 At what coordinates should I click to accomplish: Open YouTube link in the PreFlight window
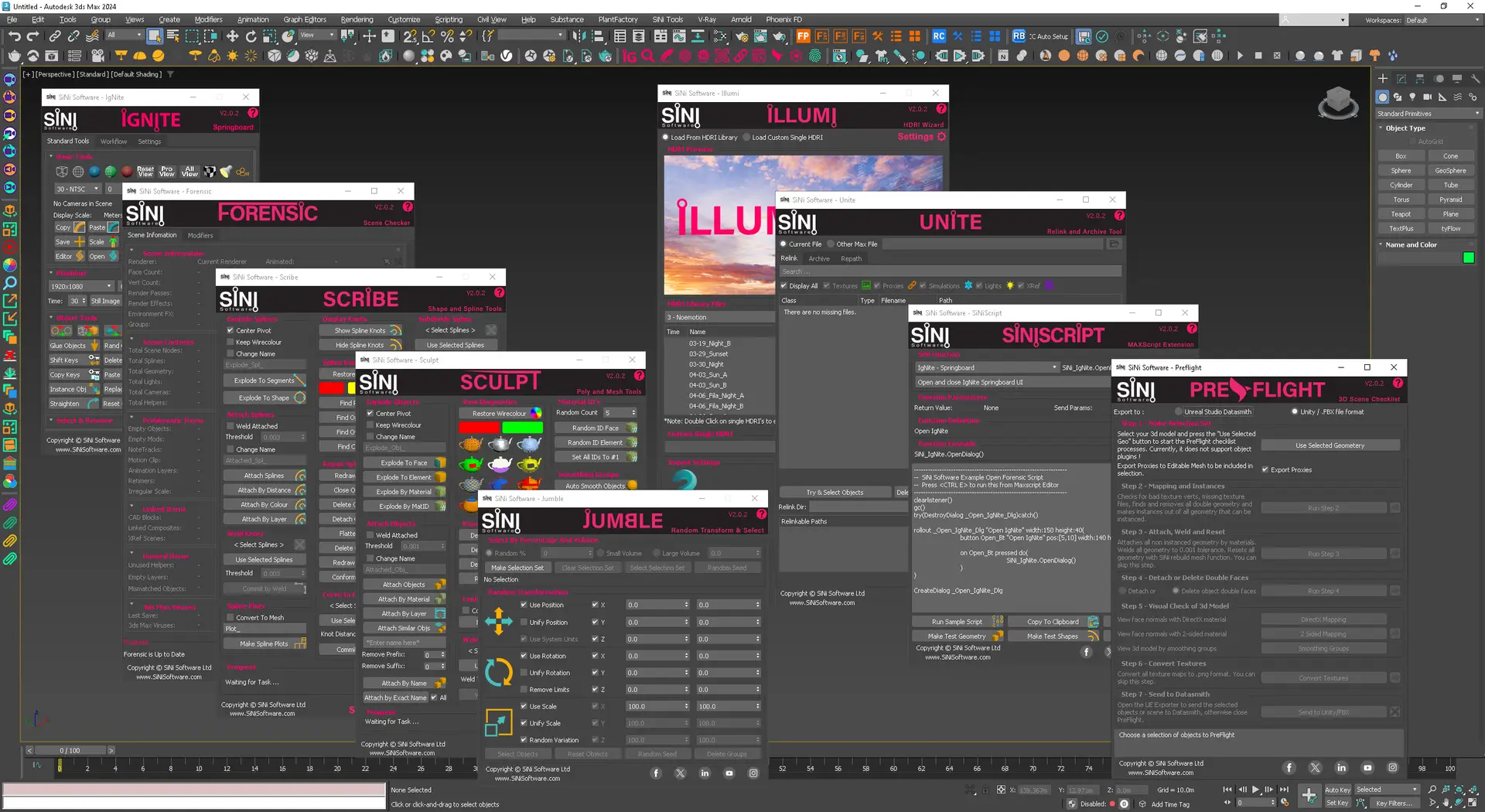point(1367,768)
